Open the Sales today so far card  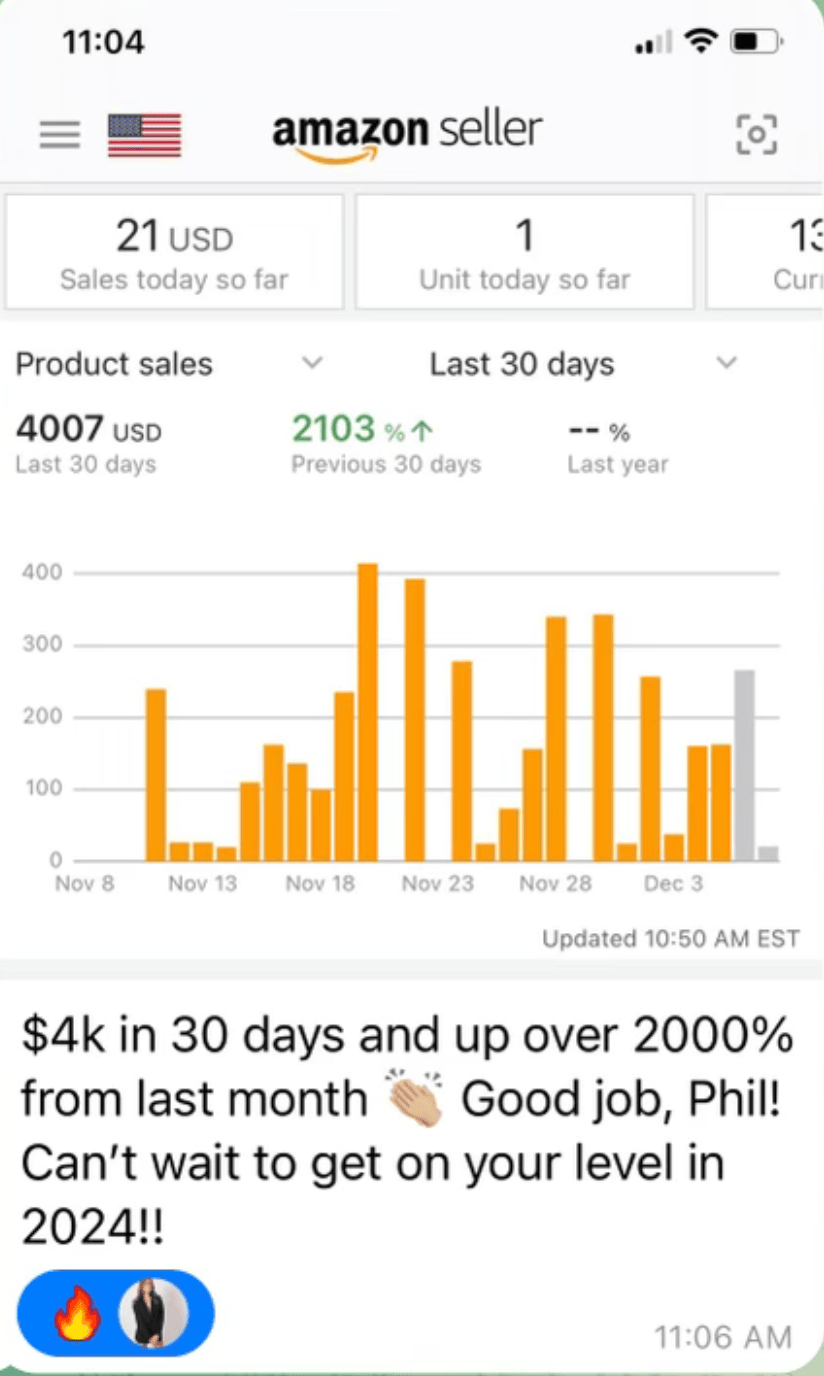174,252
